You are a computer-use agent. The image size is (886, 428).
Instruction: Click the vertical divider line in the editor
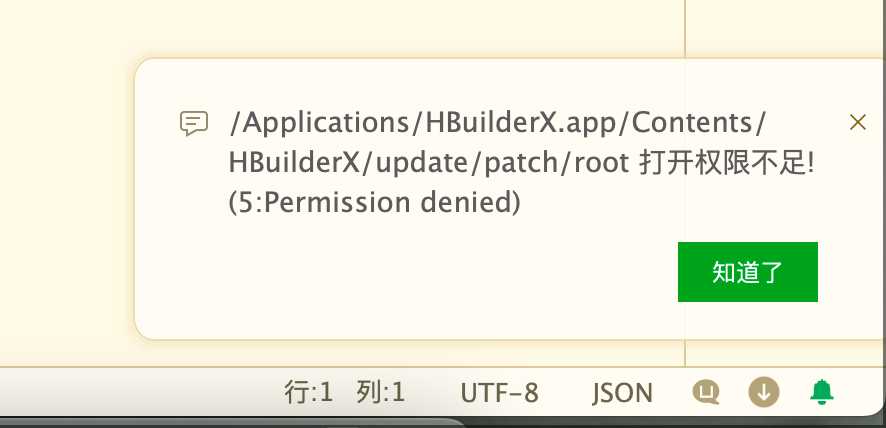(685, 28)
